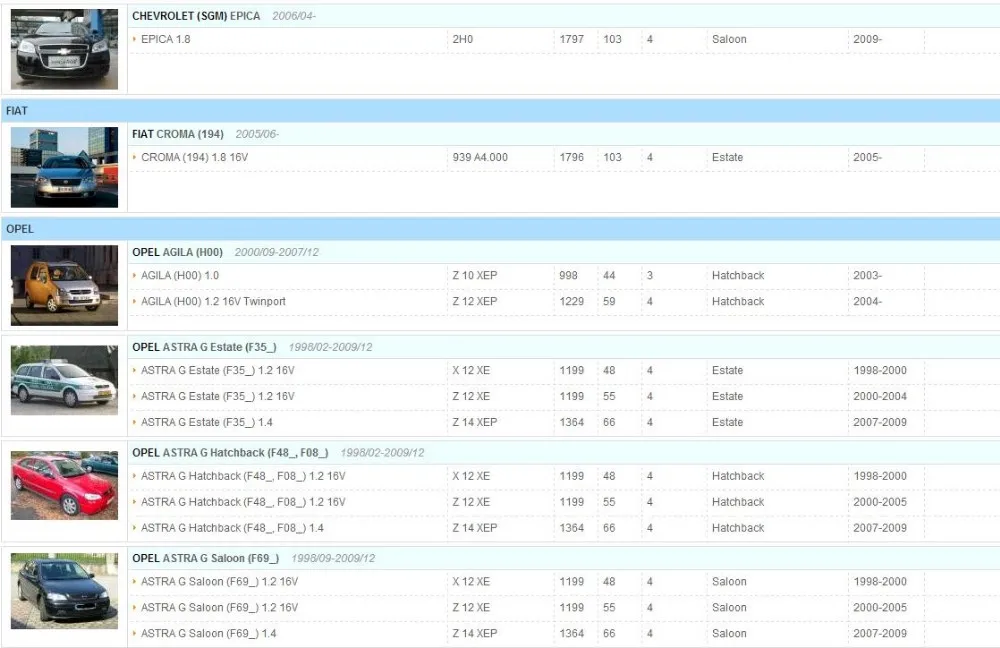The image size is (1000, 648).
Task: Click the 2005- year in Croma row
Action: click(x=867, y=157)
